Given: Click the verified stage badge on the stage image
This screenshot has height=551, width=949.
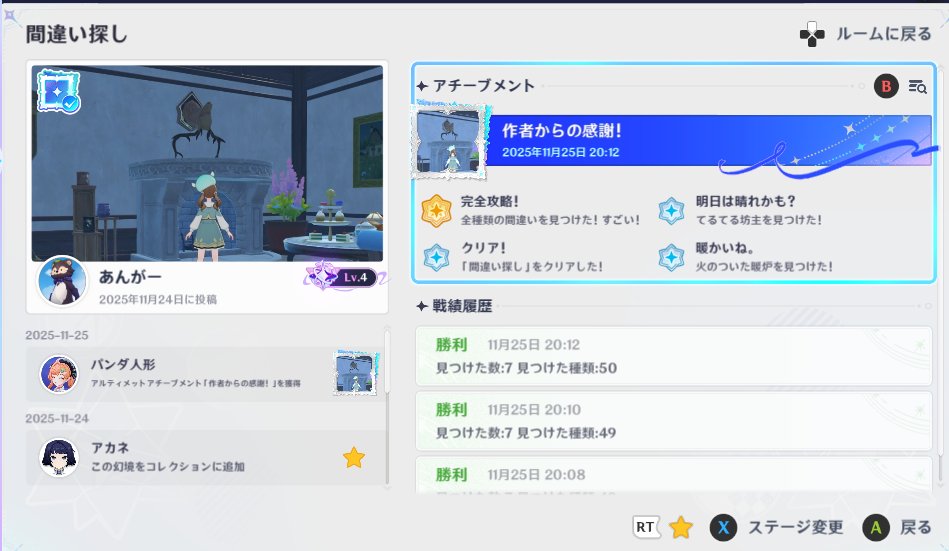Looking at the screenshot, I should click(x=59, y=91).
